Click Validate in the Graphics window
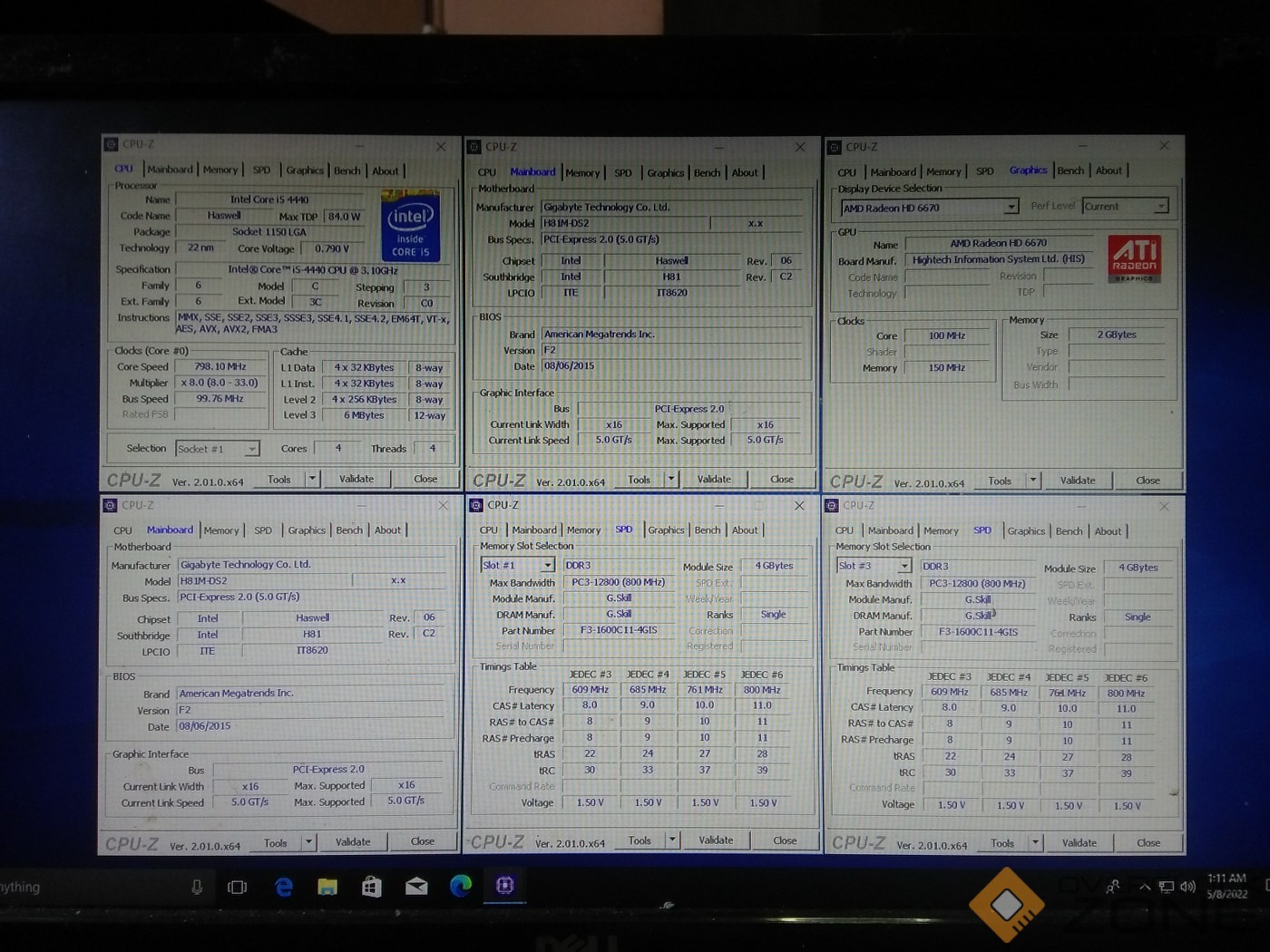Screen dimensions: 1270x952 click(1078, 481)
